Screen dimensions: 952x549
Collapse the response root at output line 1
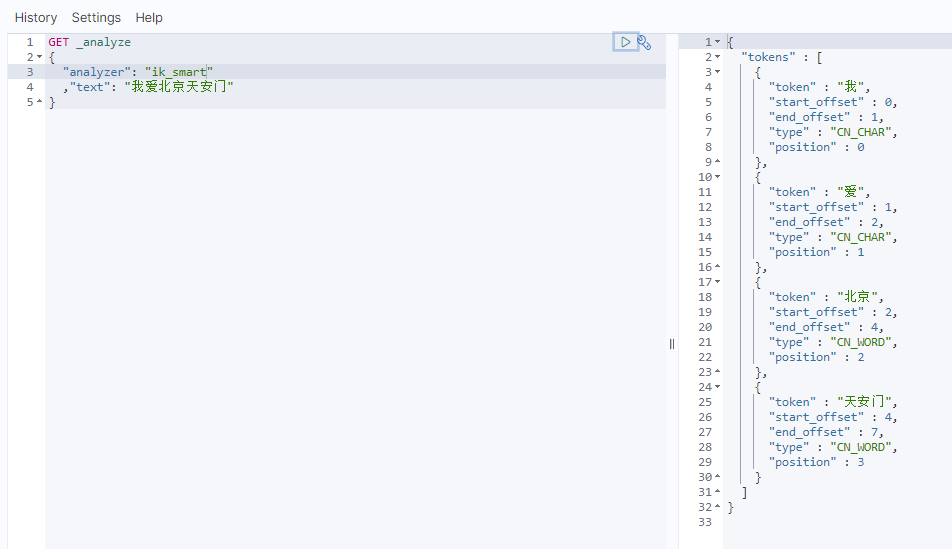point(717,42)
